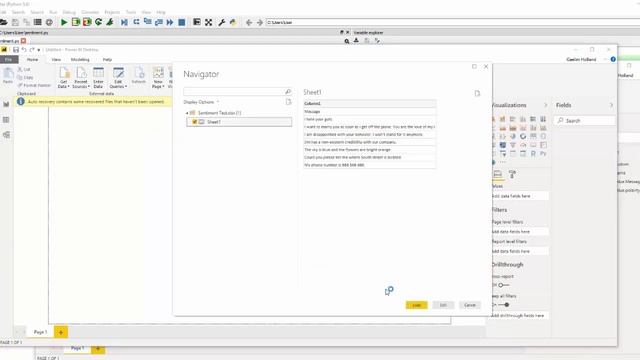Switch to the Modeling tab
Screen dimensions: 640x360
[80, 60]
